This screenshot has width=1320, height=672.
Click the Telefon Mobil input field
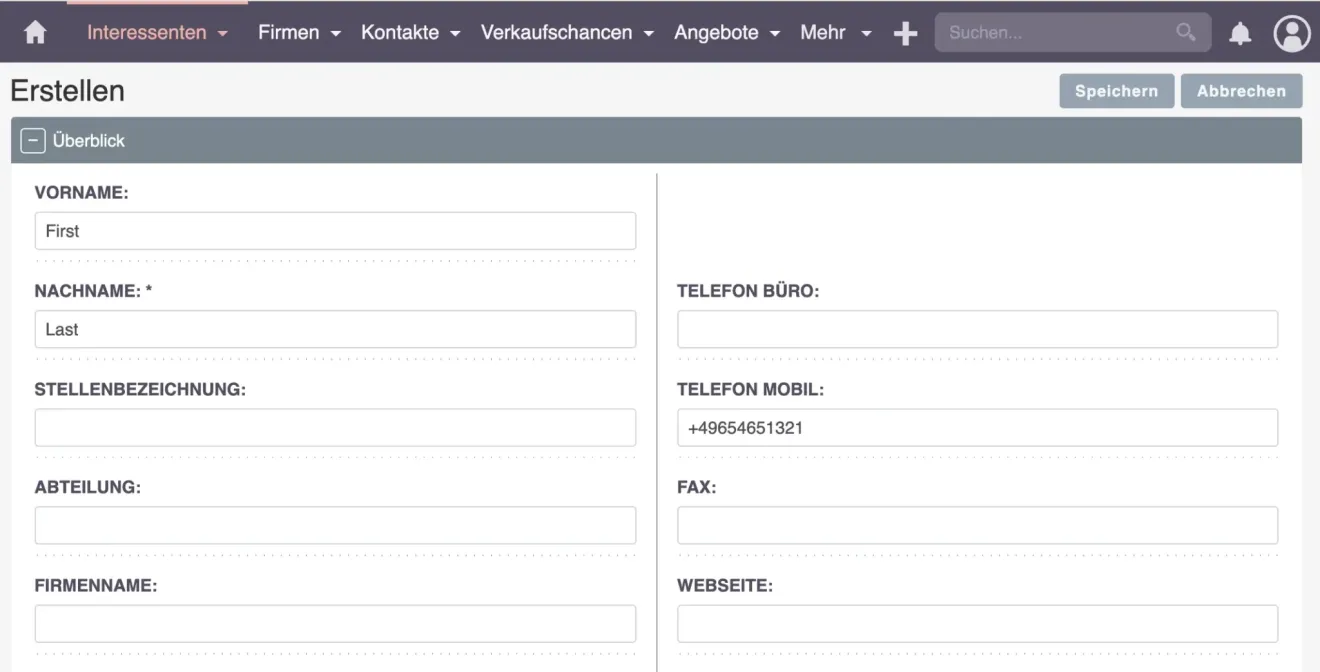point(977,427)
